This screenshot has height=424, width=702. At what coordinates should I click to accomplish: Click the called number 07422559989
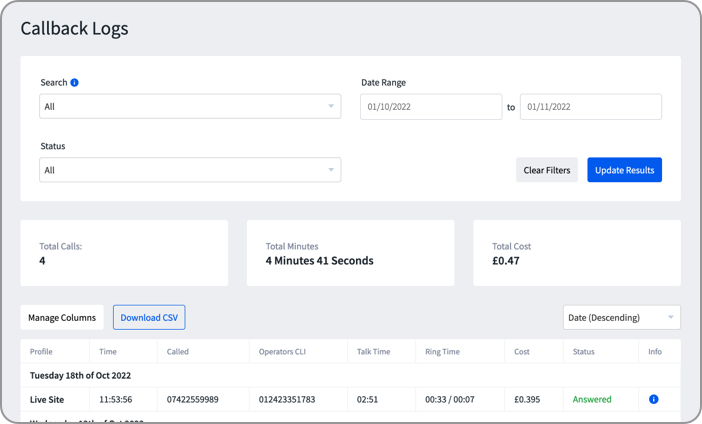click(x=193, y=399)
